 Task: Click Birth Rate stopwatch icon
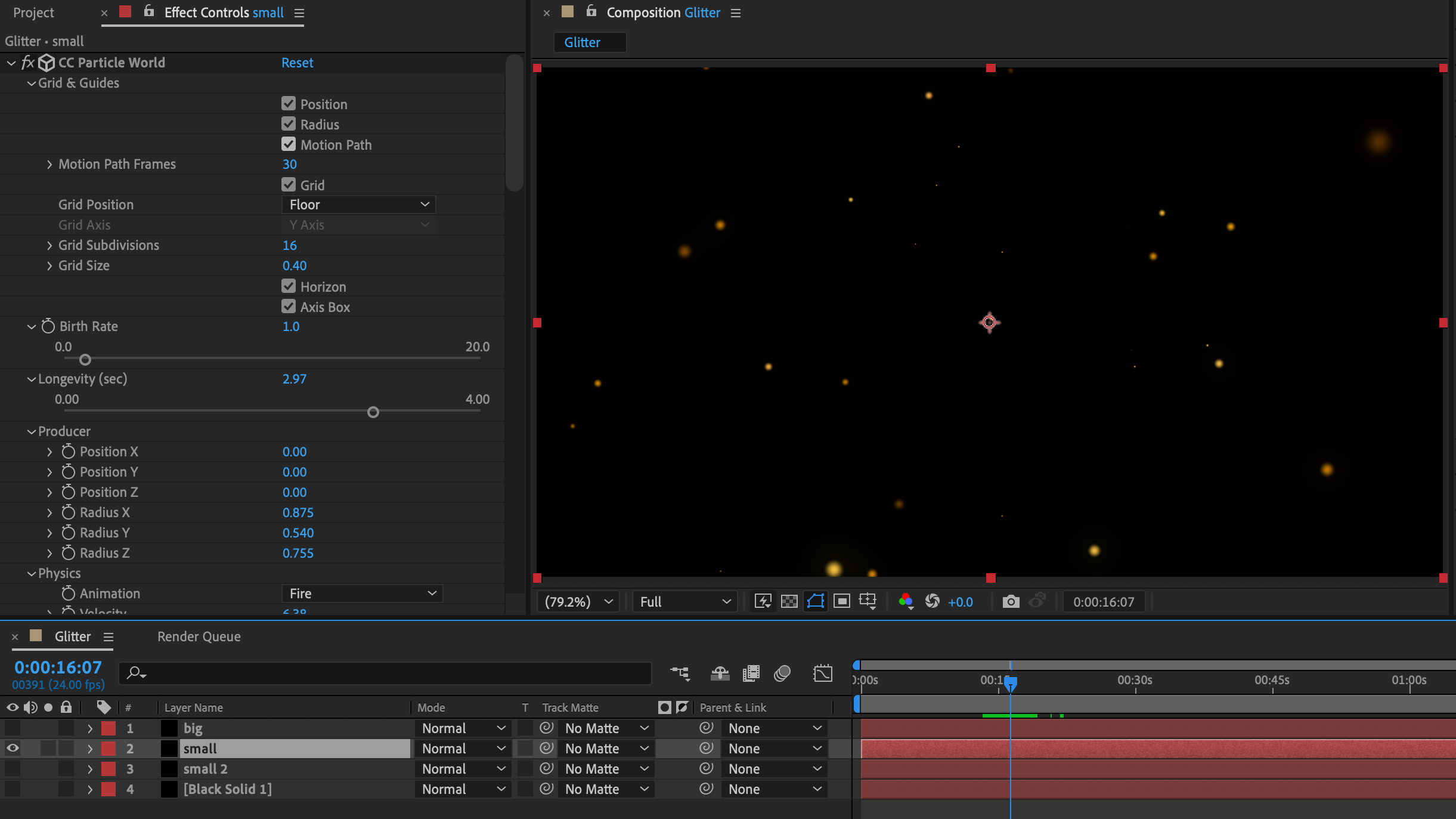[48, 326]
